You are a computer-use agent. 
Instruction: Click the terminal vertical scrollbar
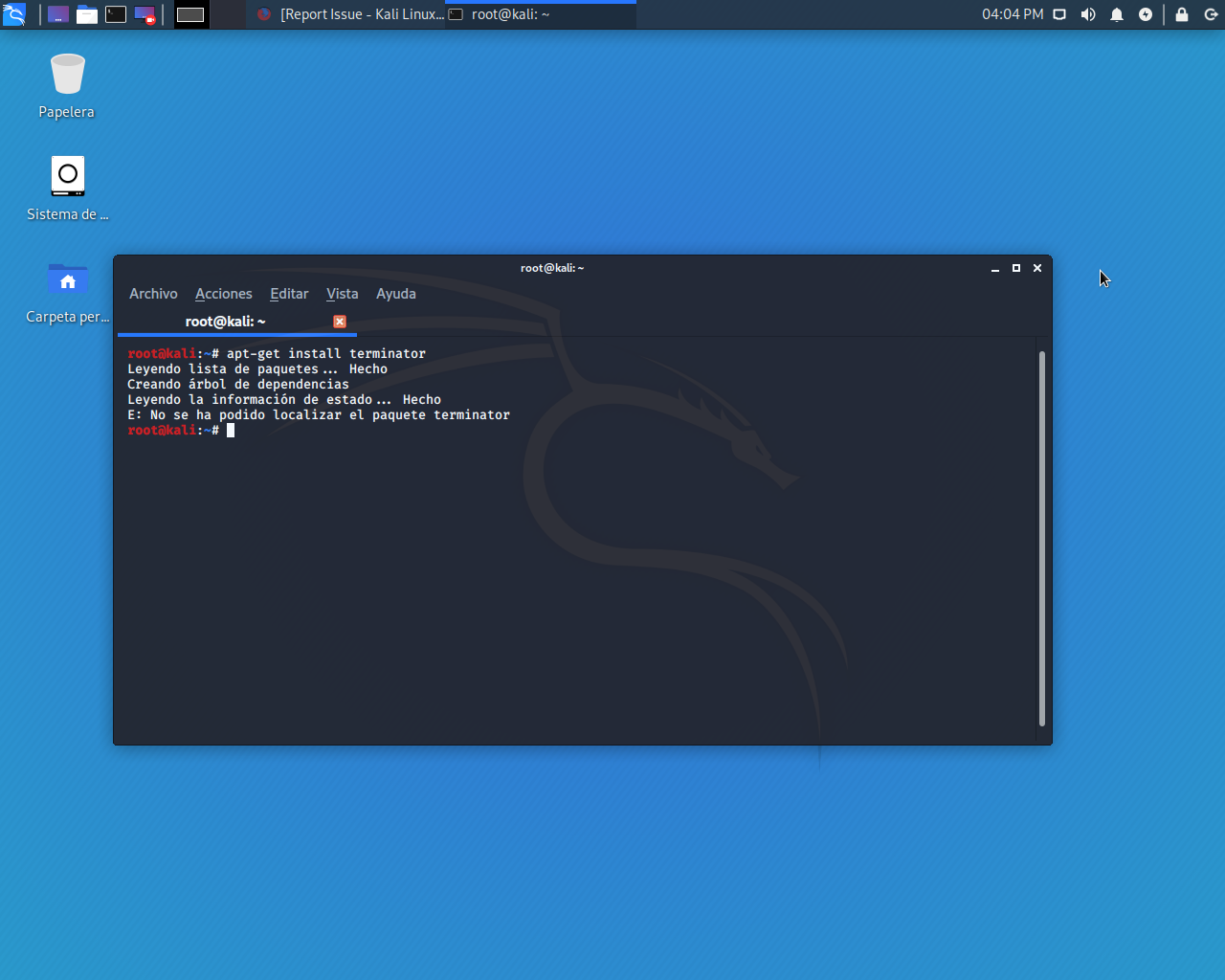pos(1042,538)
